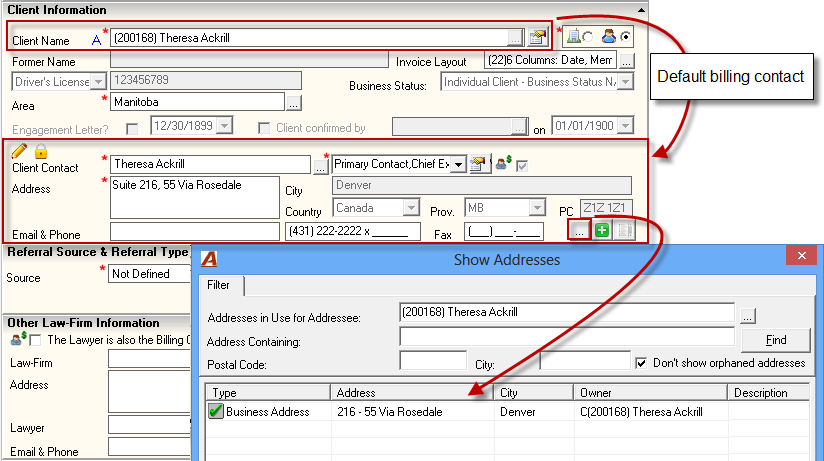This screenshot has height=461, width=824.
Task: Open the Prov. MB dropdown
Action: (x=537, y=208)
